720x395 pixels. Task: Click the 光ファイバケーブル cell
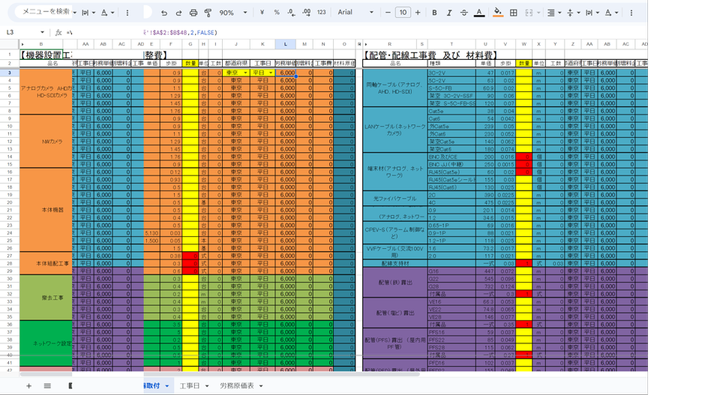point(395,198)
